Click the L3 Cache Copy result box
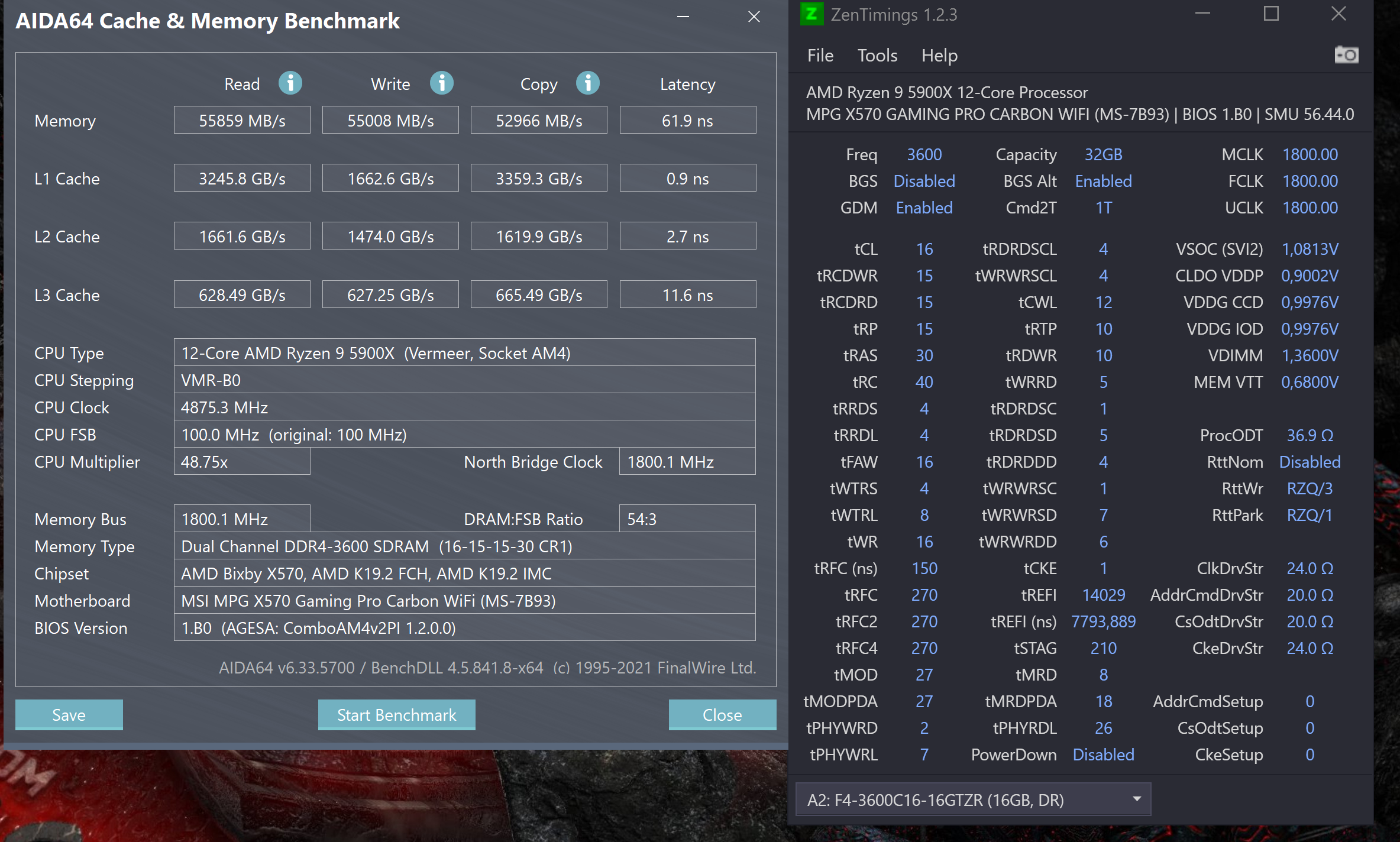Screen dimensions: 1400x842 tap(538, 294)
